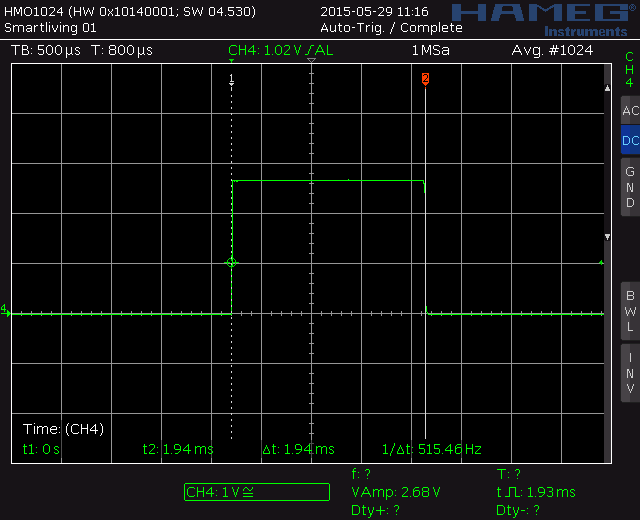
Task: Select cursor marker 1 on the waveform
Action: tap(232, 78)
